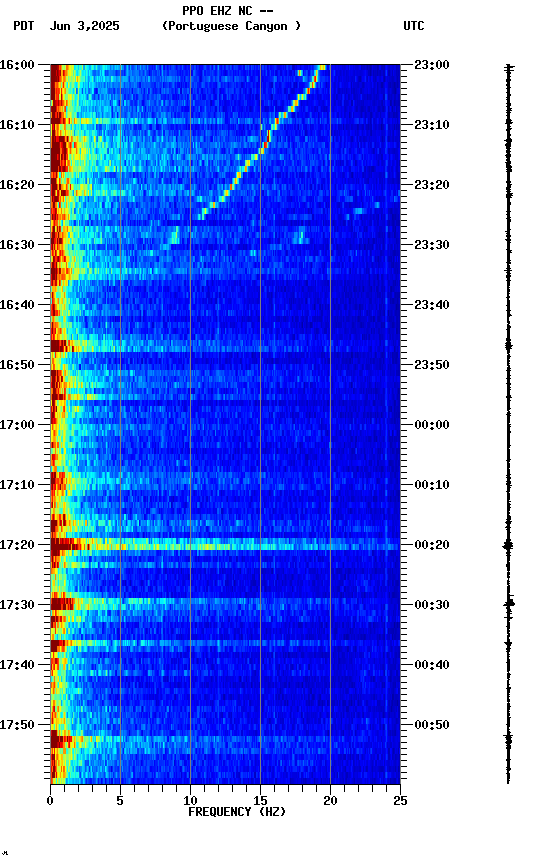Click the seismogram spike near 23:47 UTC

pos(508,346)
